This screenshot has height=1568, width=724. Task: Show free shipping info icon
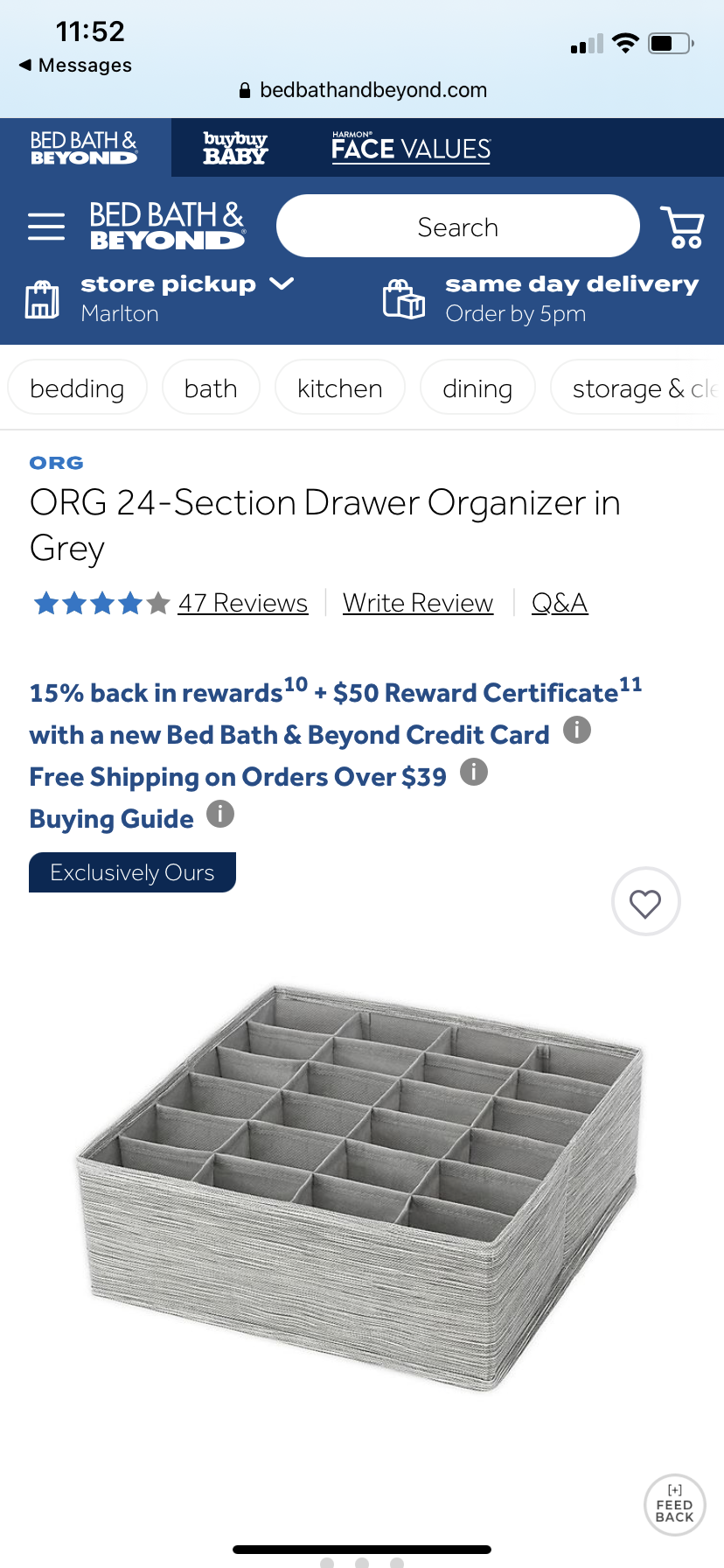click(x=474, y=772)
